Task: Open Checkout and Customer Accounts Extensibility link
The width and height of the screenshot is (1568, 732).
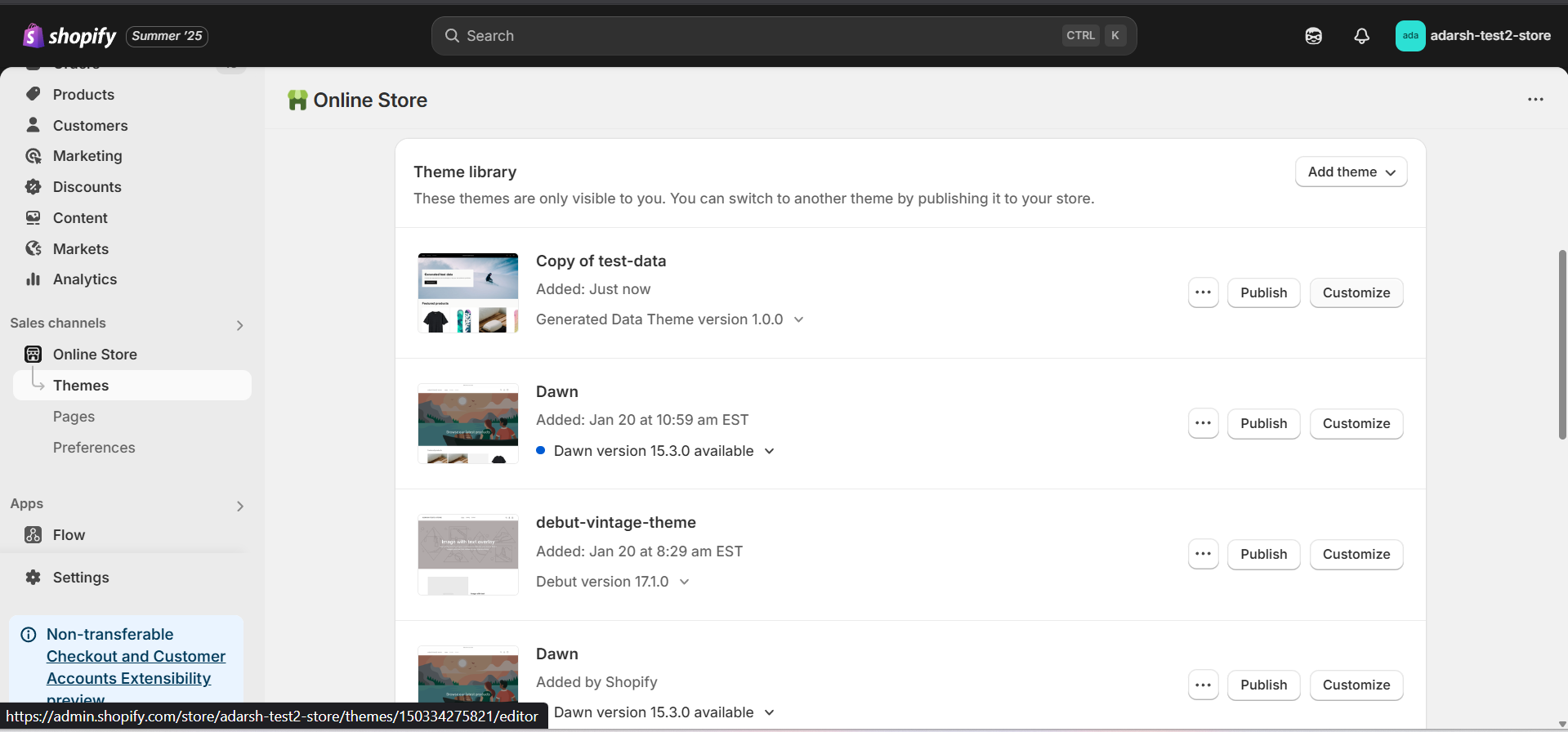Action: 136,667
